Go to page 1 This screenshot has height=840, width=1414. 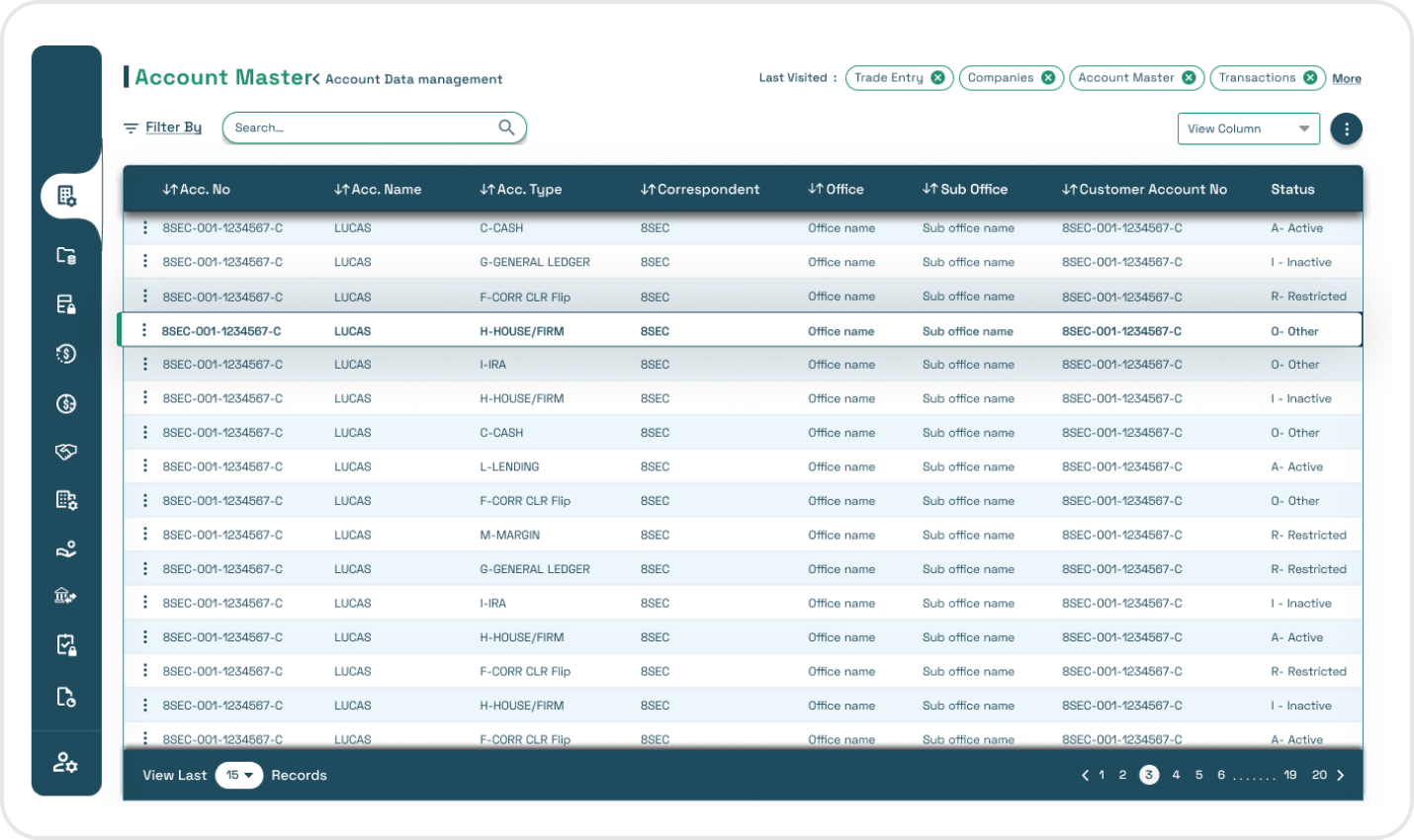1103,776
